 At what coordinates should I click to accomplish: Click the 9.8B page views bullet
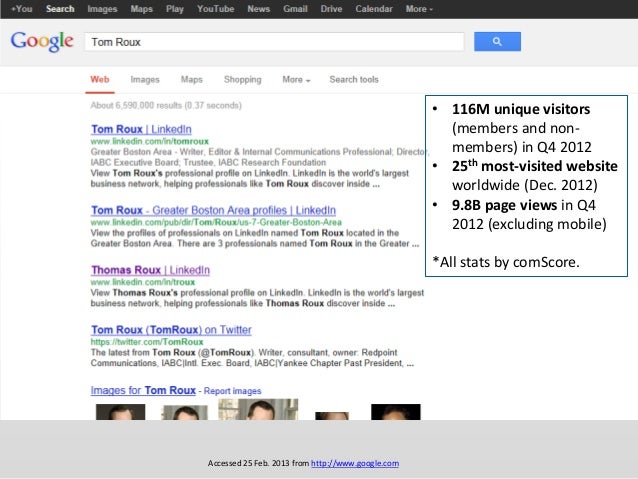coord(520,214)
